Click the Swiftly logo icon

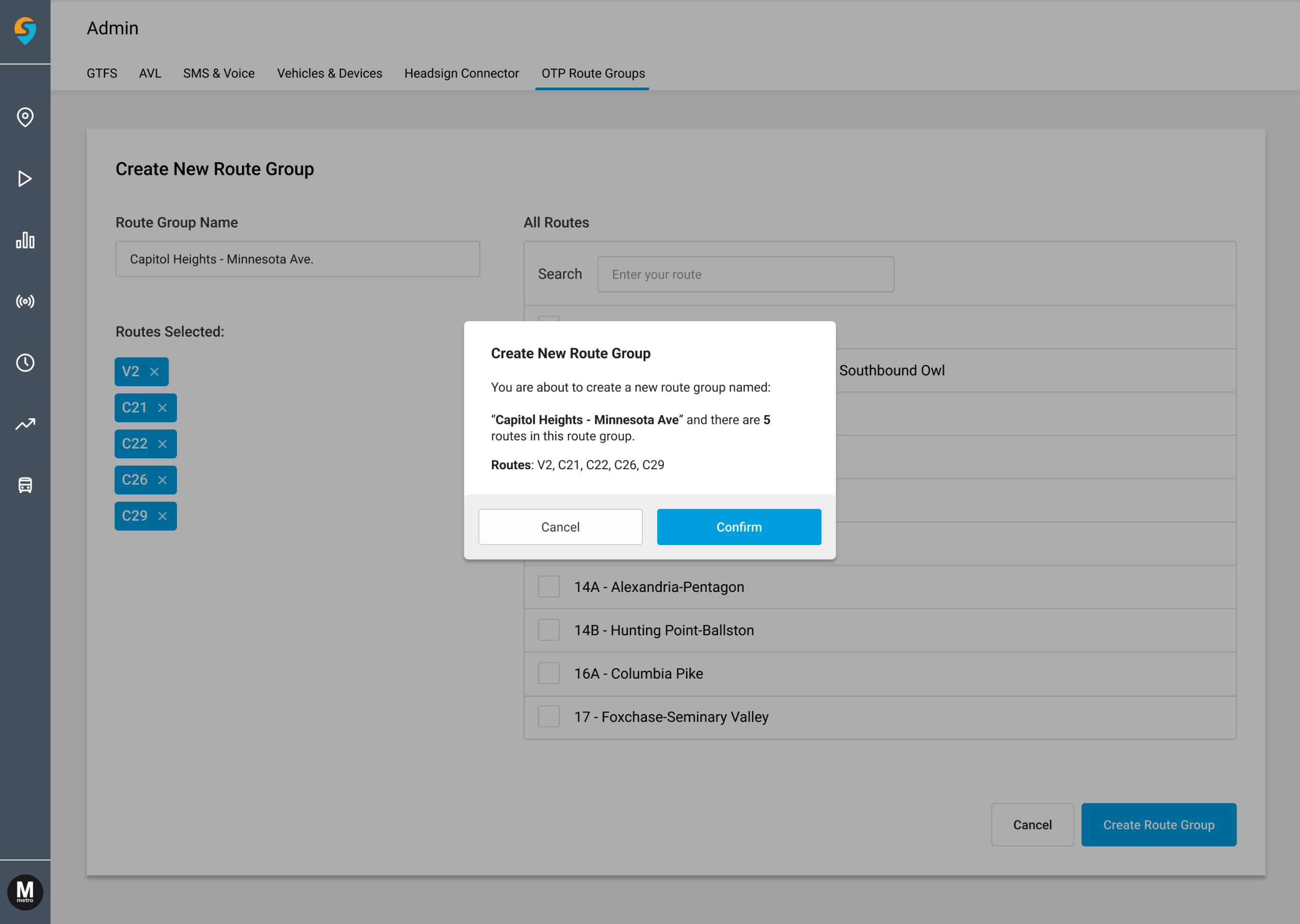coord(25,31)
